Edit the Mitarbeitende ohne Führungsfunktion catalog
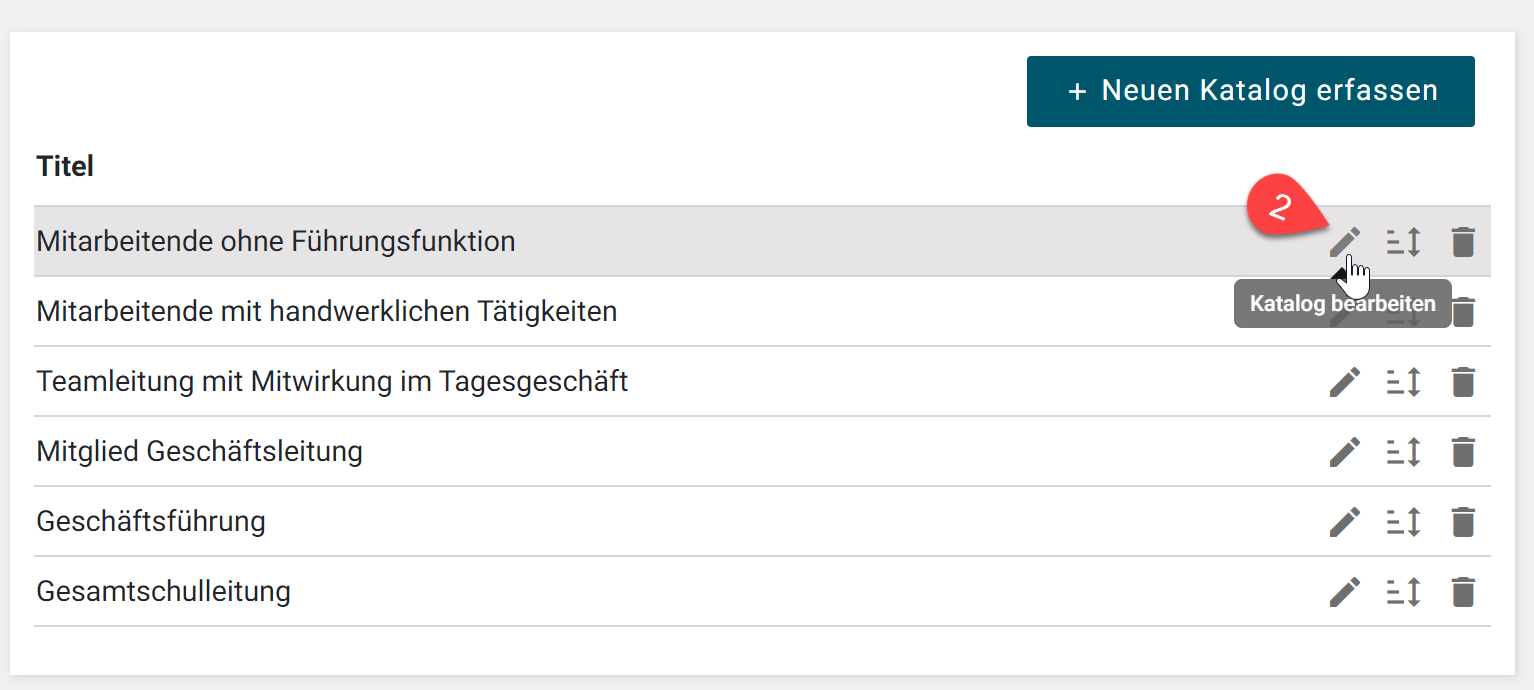This screenshot has width=1534, height=690. pyautogui.click(x=1344, y=241)
